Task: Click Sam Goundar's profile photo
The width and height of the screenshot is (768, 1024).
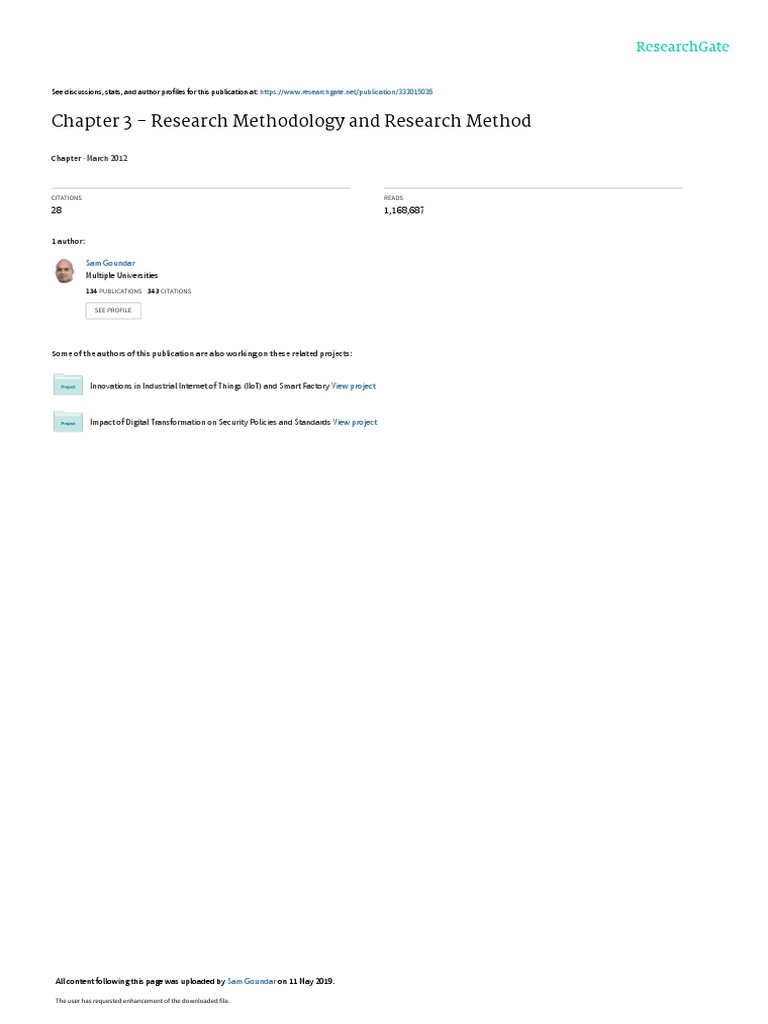Action: (65, 270)
